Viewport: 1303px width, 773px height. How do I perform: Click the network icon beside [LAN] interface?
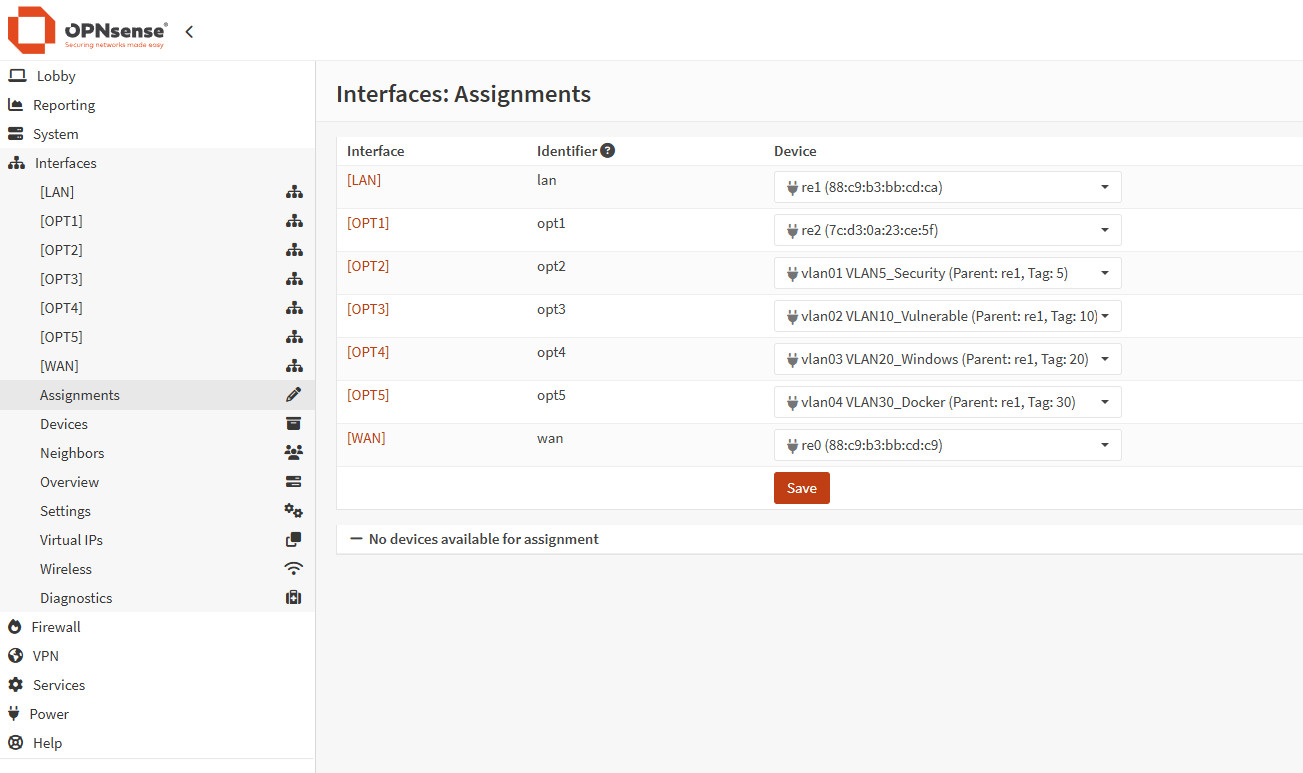293,191
